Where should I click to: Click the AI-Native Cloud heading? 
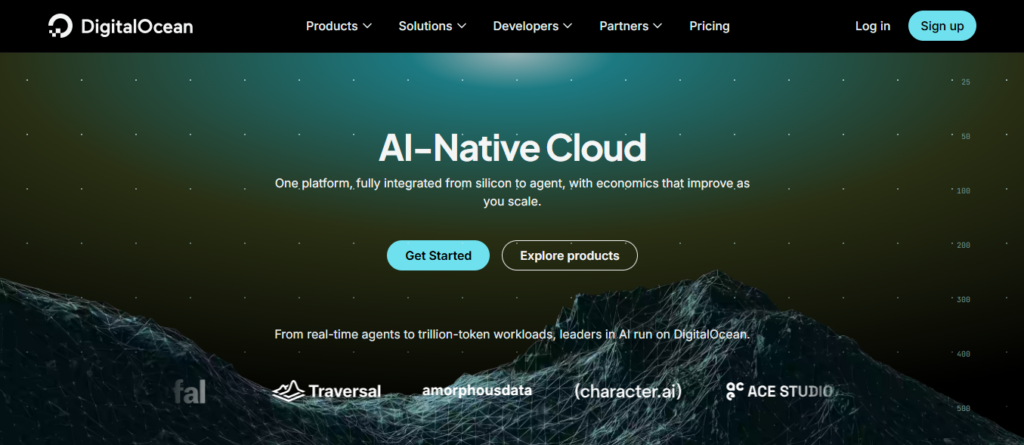pyautogui.click(x=512, y=148)
